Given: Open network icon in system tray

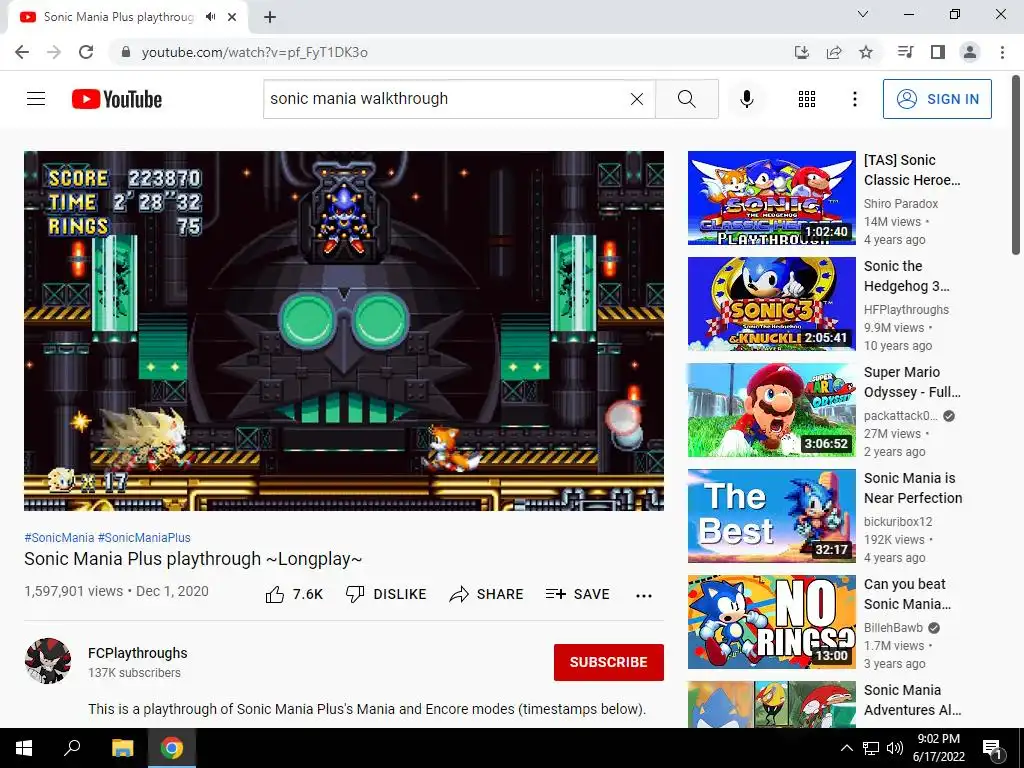Looking at the screenshot, I should [x=871, y=748].
